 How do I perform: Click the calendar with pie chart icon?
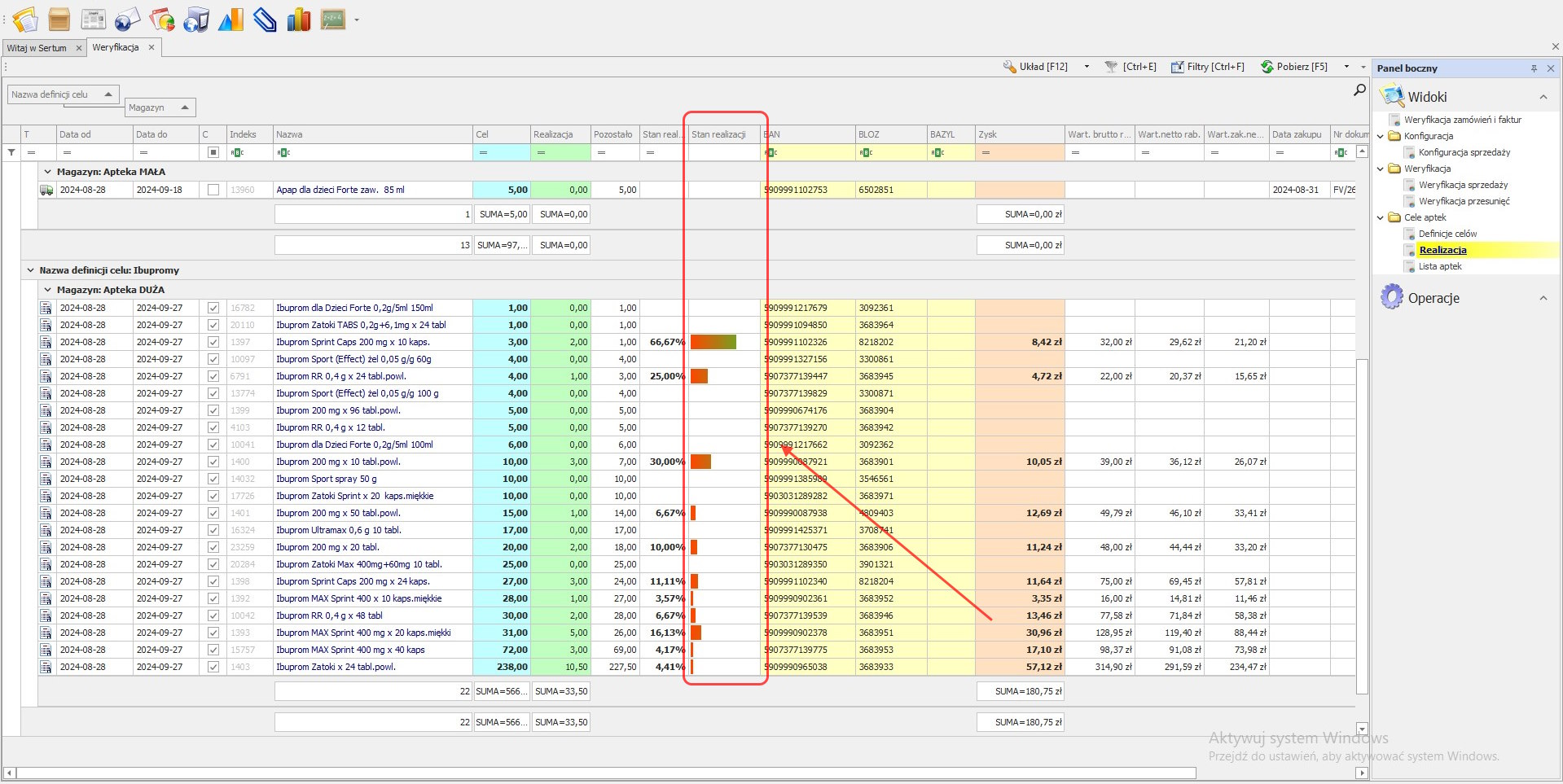point(162,19)
